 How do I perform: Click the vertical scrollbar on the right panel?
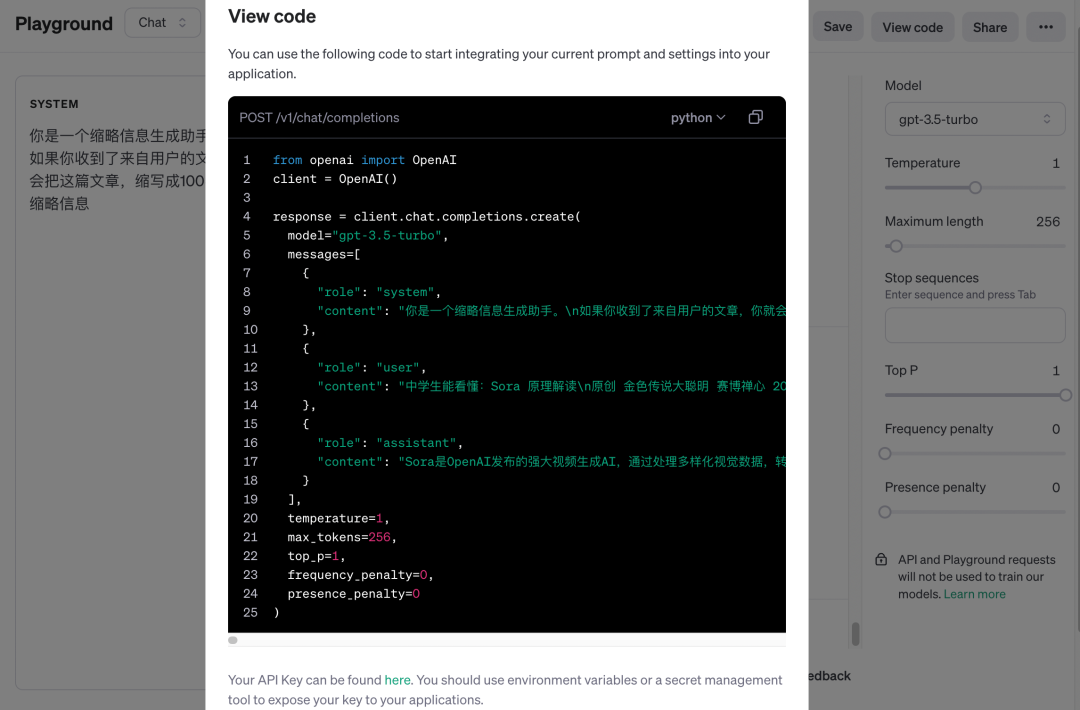(x=855, y=634)
